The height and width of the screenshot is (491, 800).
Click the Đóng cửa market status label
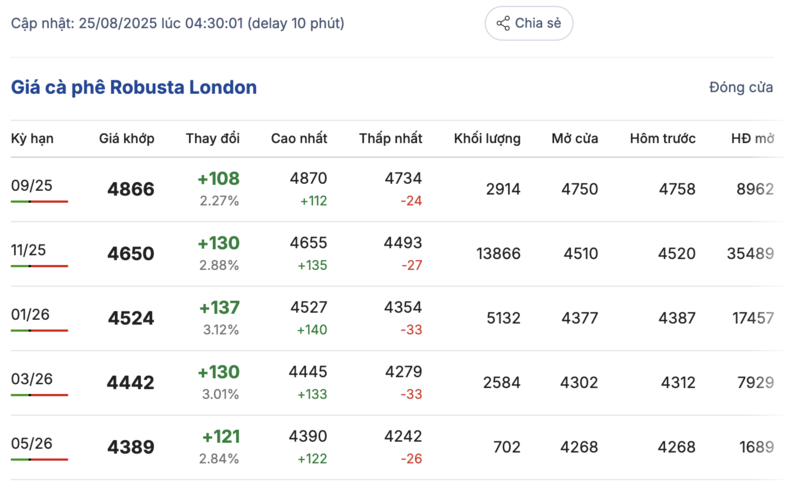741,87
